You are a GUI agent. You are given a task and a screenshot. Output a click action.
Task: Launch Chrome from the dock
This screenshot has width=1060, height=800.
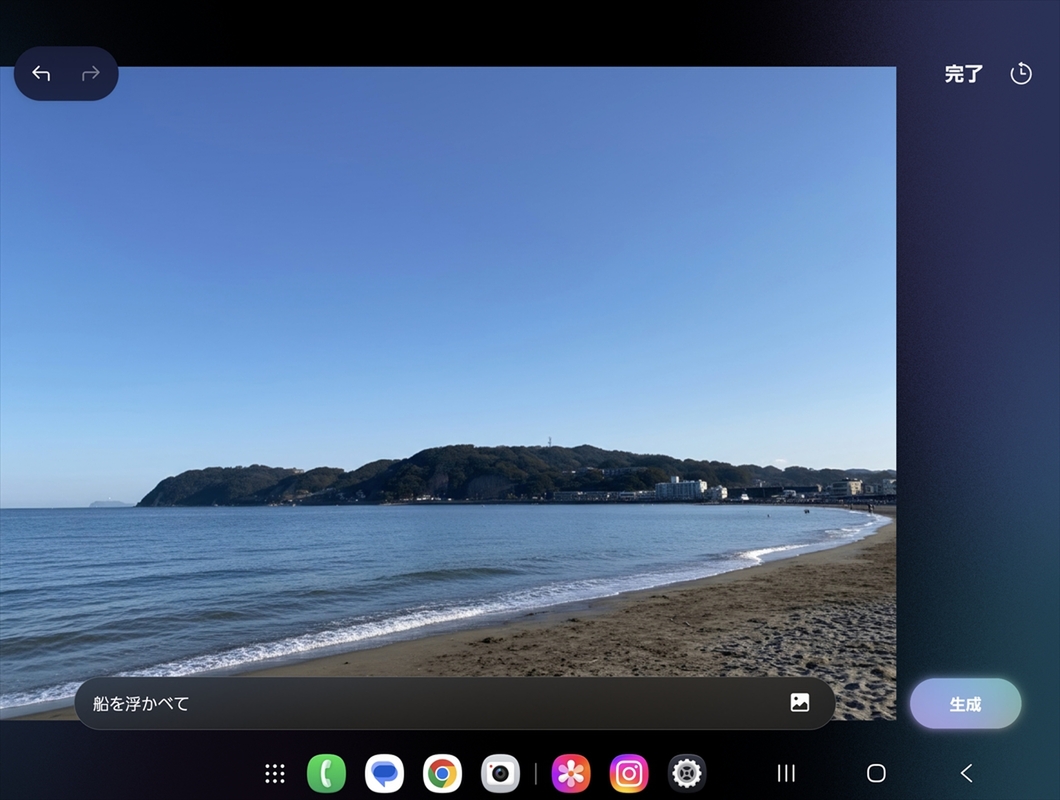[x=442, y=773]
